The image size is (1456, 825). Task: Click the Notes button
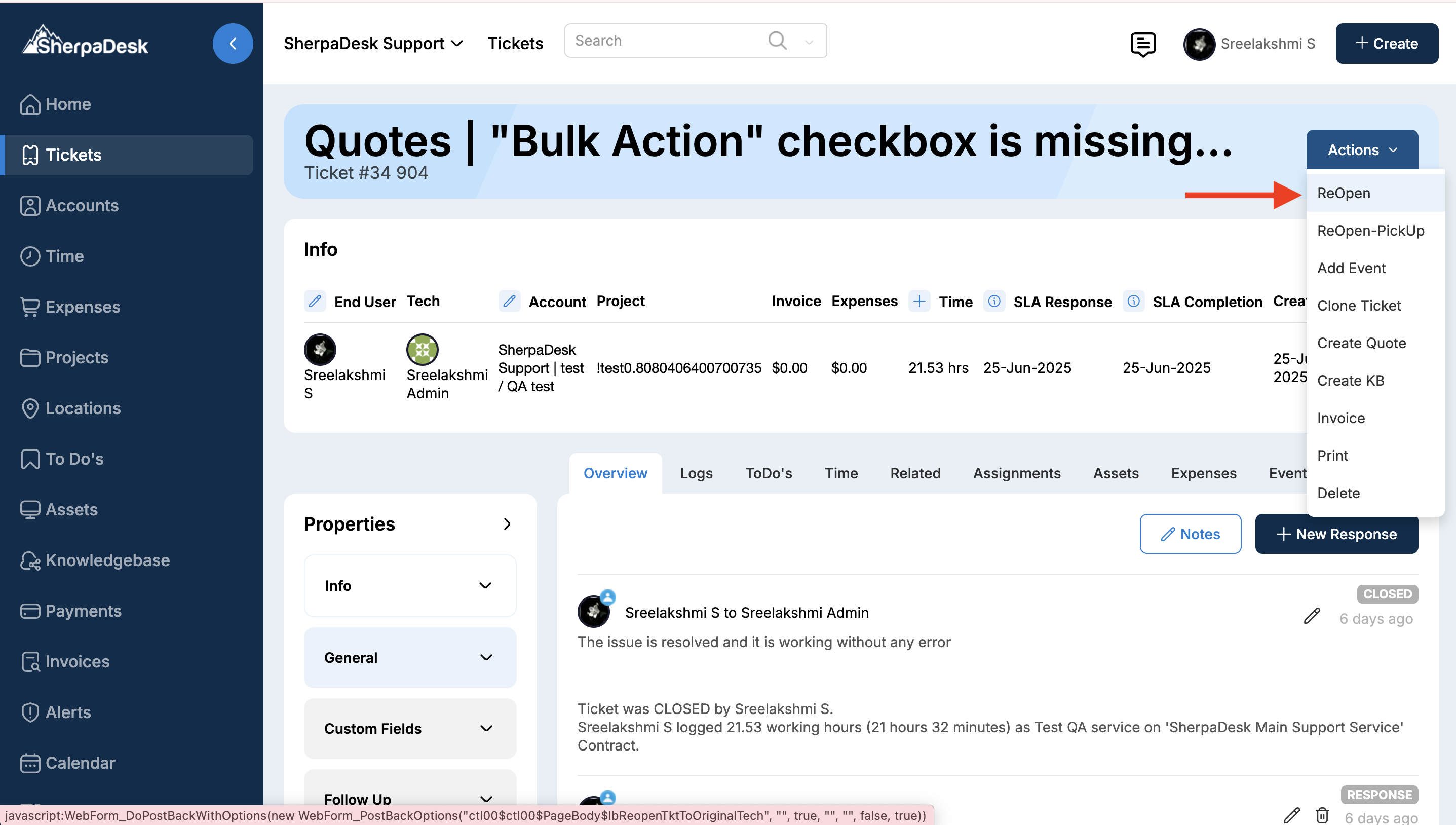coord(1190,534)
